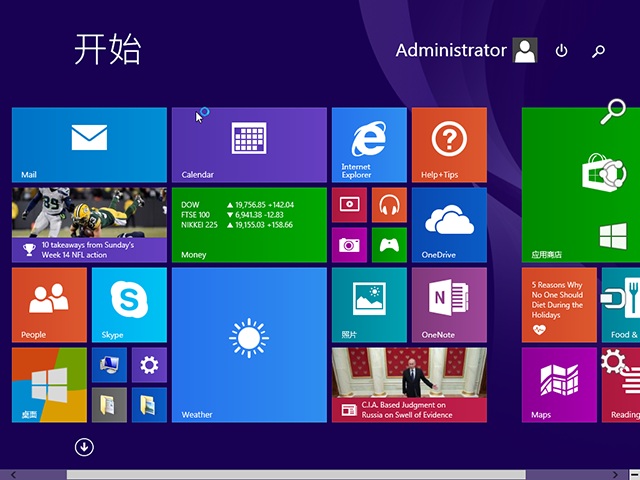Click the Administrator user avatar picture

click(x=525, y=50)
